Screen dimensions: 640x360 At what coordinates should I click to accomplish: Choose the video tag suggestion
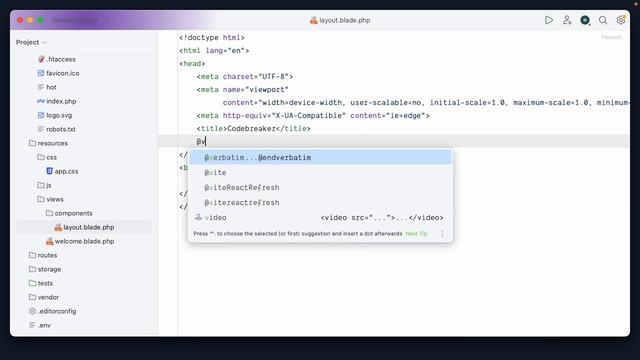[x=320, y=218]
